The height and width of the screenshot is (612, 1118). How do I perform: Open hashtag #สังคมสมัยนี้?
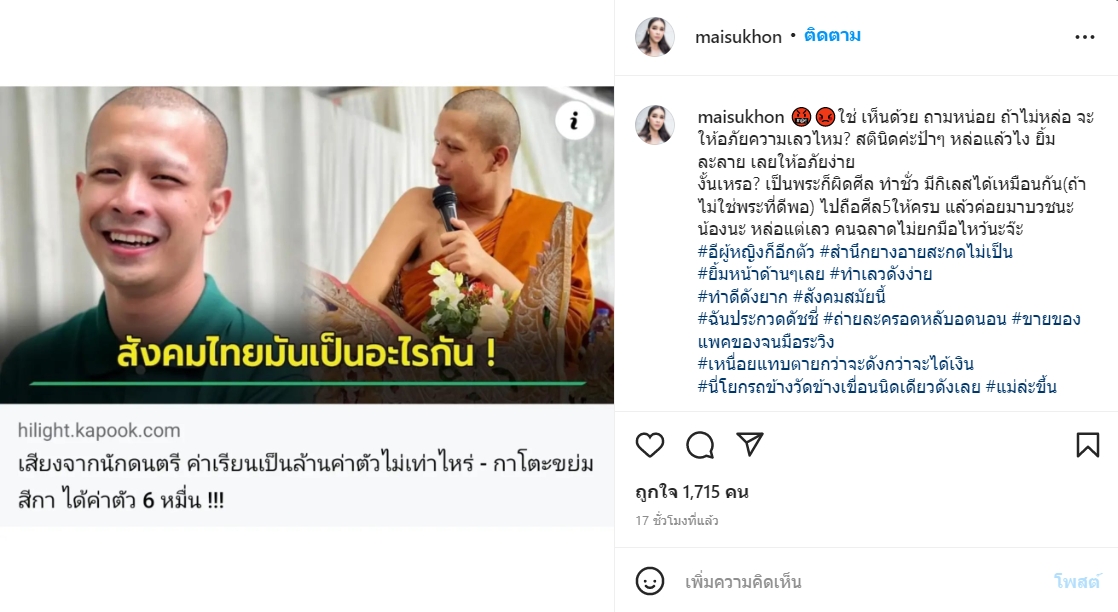coord(838,297)
